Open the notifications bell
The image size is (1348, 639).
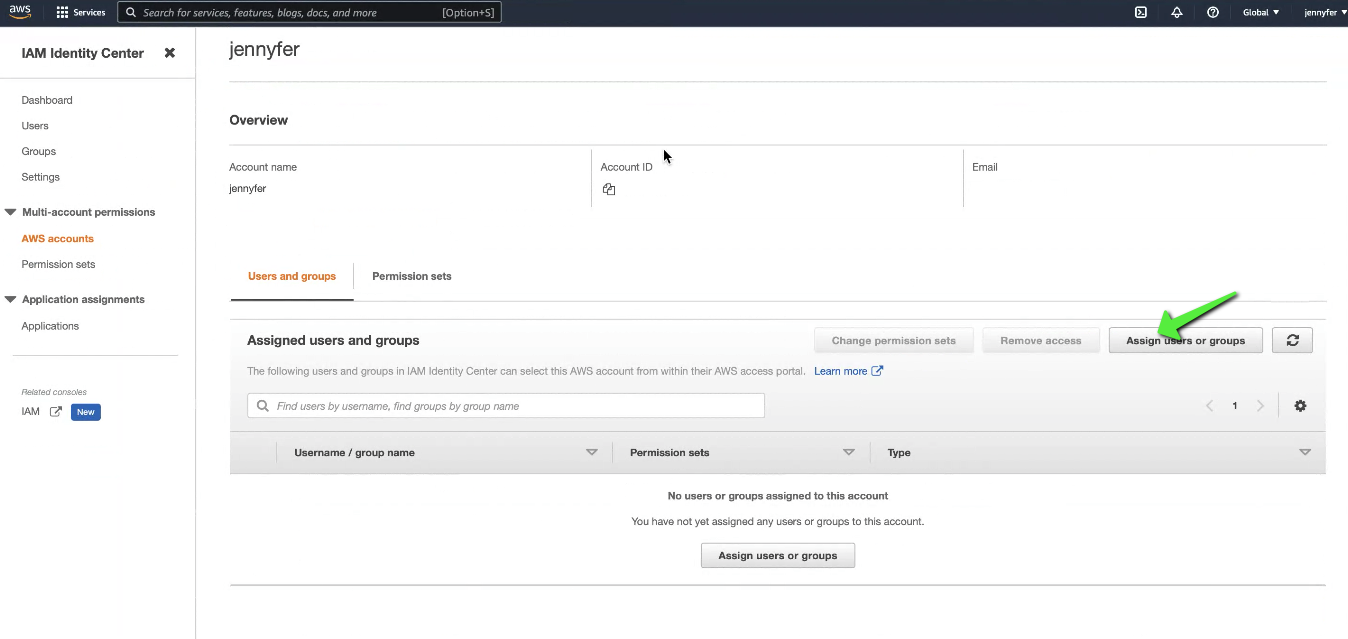(1176, 13)
